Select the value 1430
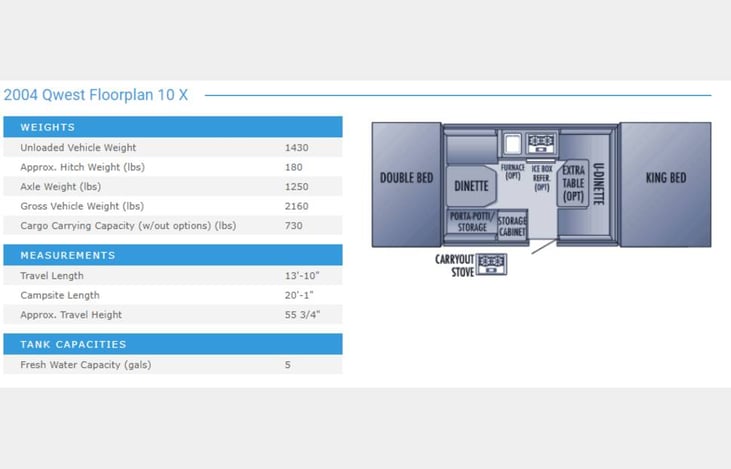This screenshot has width=731, height=469. [x=297, y=148]
